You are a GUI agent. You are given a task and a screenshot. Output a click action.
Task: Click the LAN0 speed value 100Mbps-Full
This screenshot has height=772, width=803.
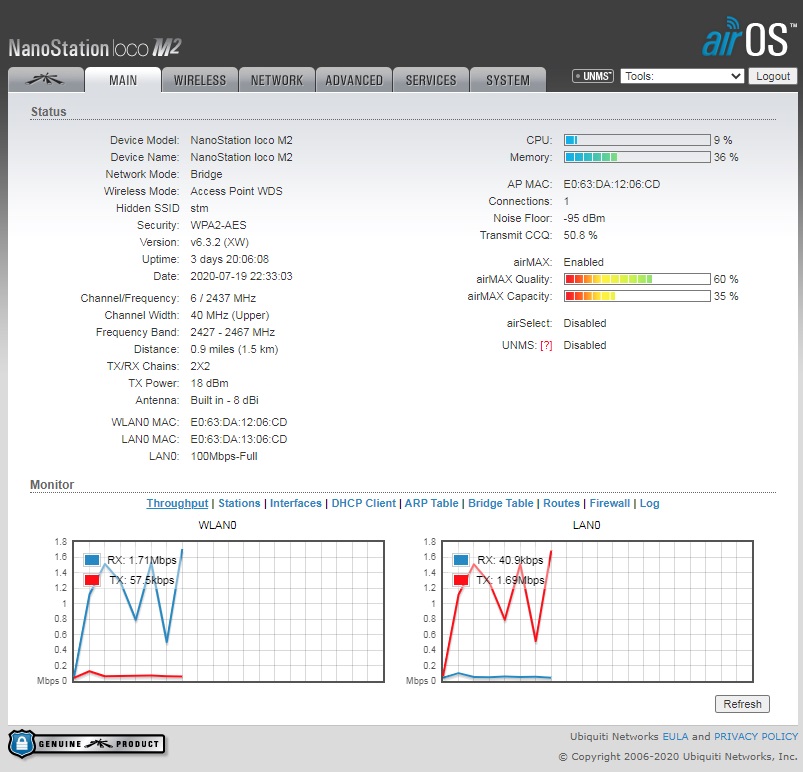(224, 456)
